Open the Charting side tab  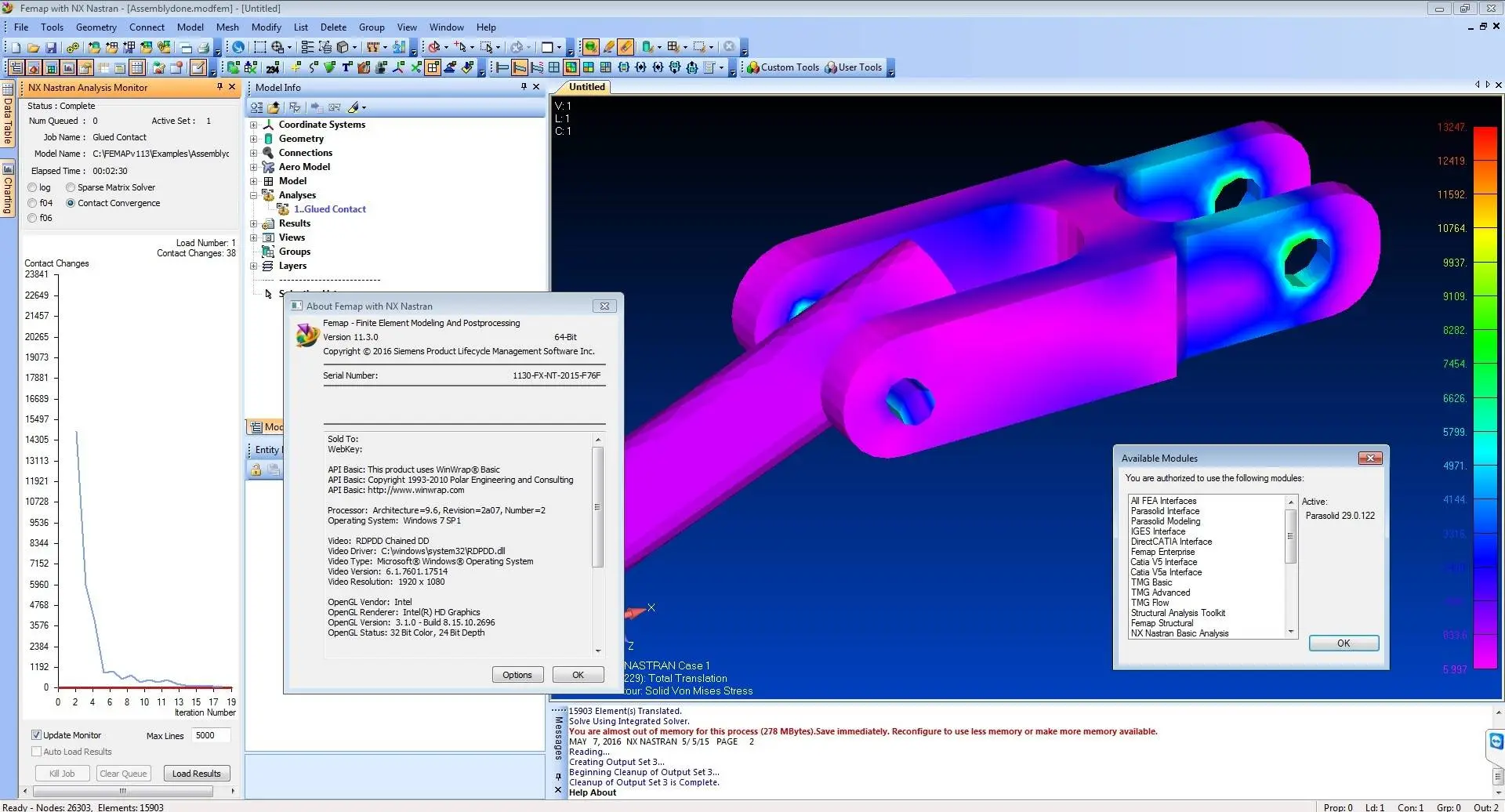pos(8,188)
